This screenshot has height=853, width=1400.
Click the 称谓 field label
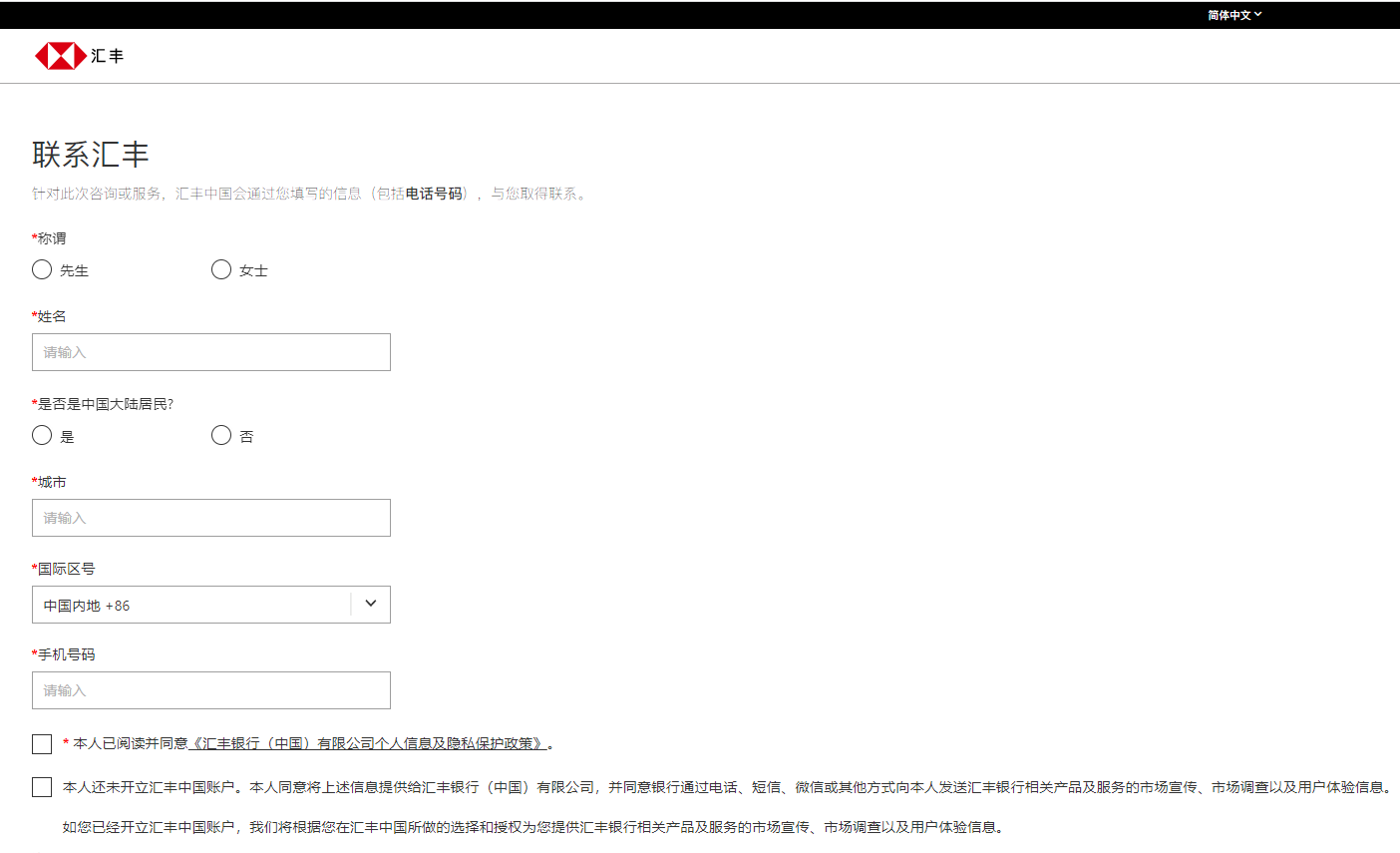[49, 238]
